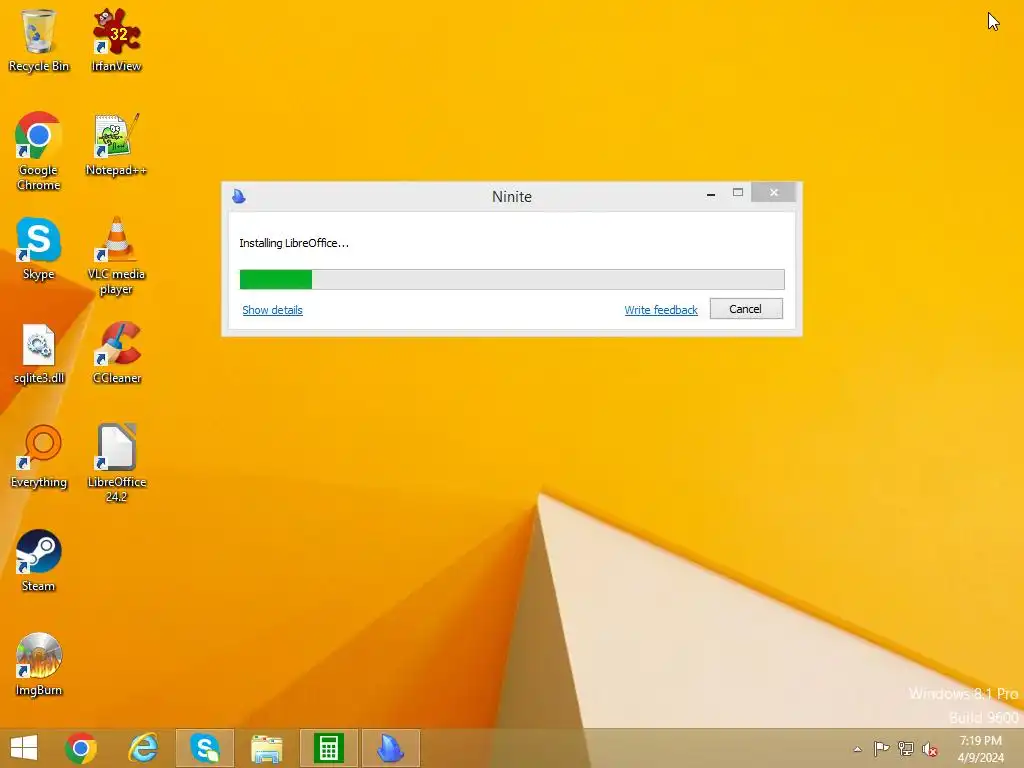Cancel the Ninite installation
Screen dimensions: 1024x768
[746, 309]
